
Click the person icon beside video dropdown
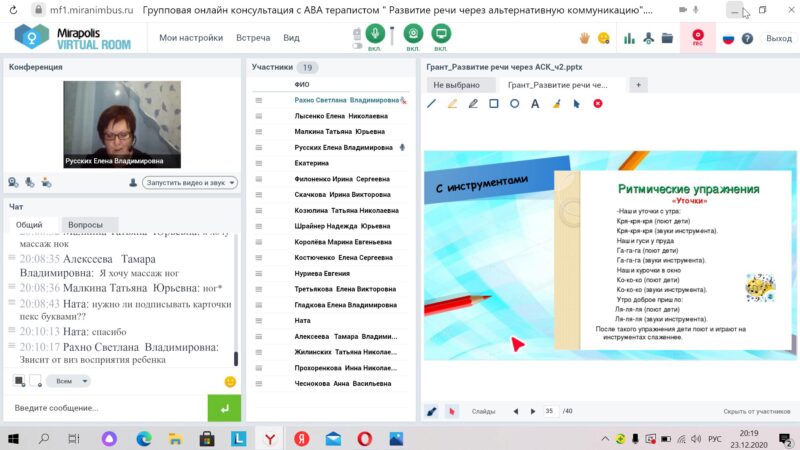133,182
